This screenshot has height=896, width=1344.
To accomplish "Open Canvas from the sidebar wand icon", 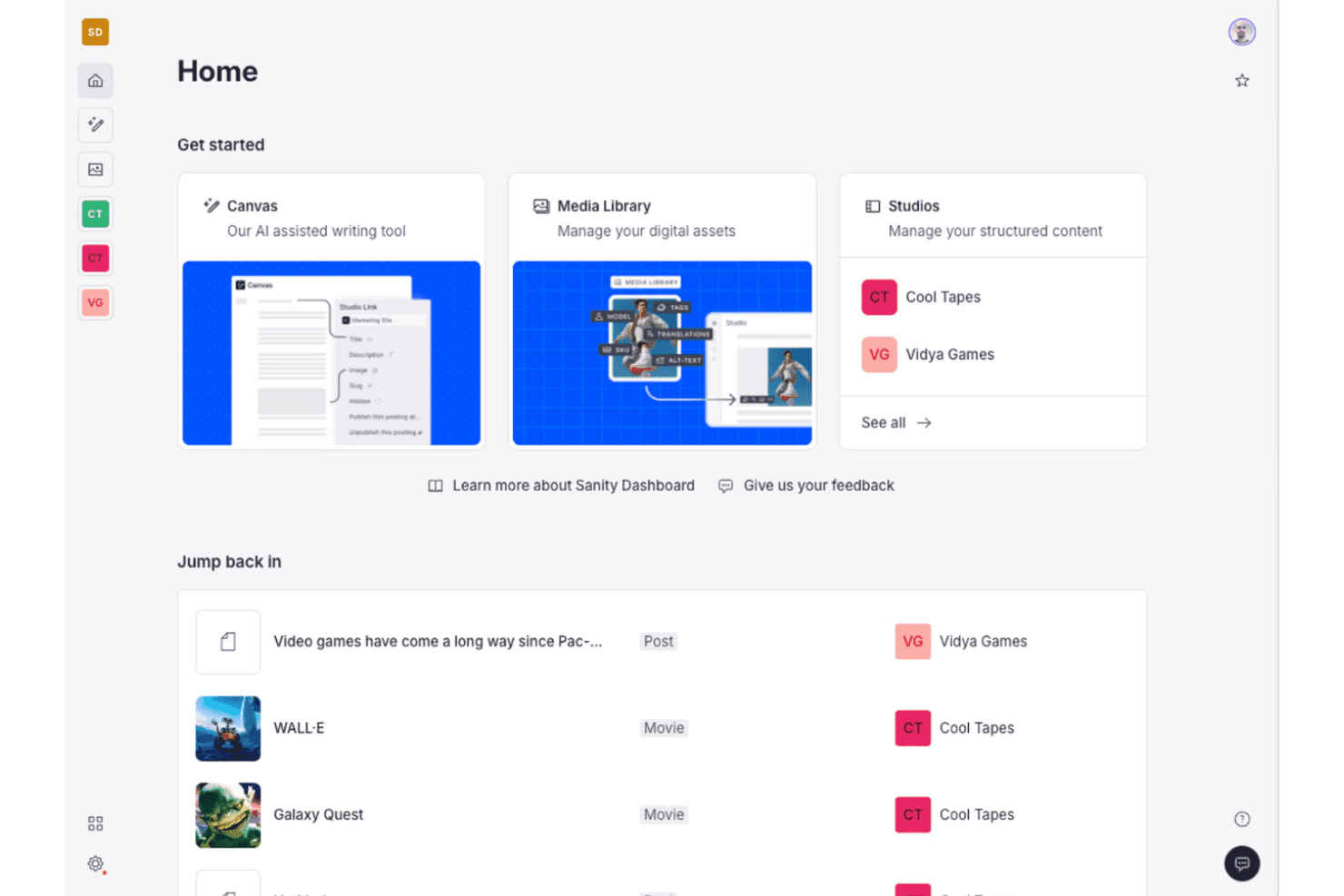I will [95, 125].
